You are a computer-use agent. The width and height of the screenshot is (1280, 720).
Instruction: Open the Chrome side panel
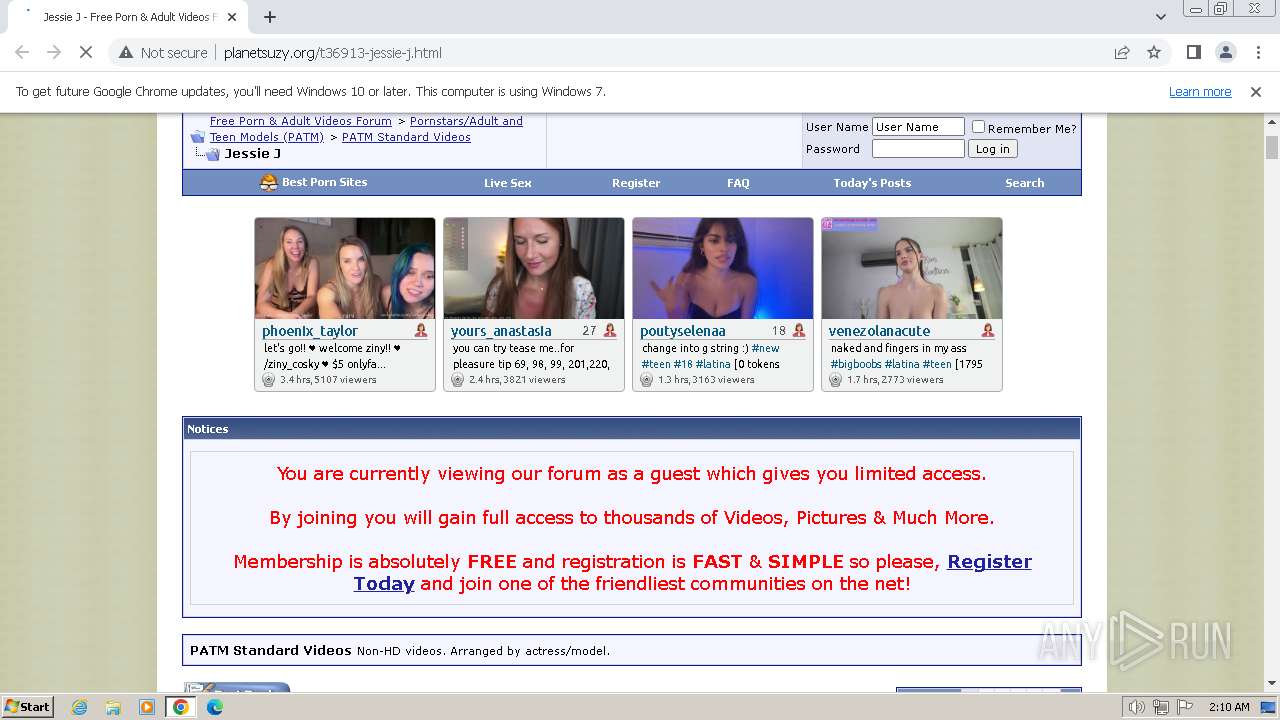pos(1194,52)
